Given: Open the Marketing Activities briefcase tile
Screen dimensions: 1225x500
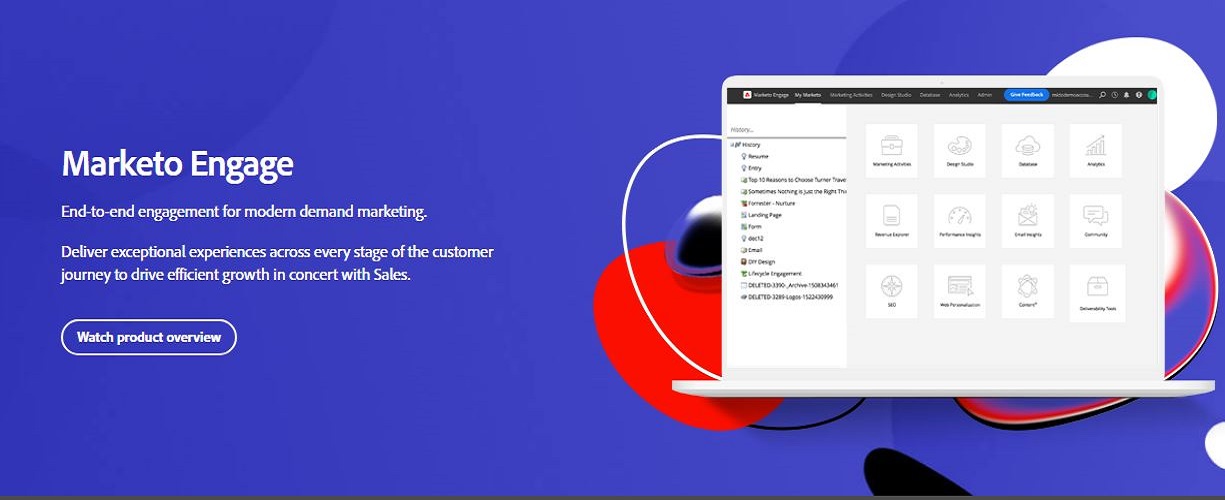Looking at the screenshot, I should tap(892, 150).
